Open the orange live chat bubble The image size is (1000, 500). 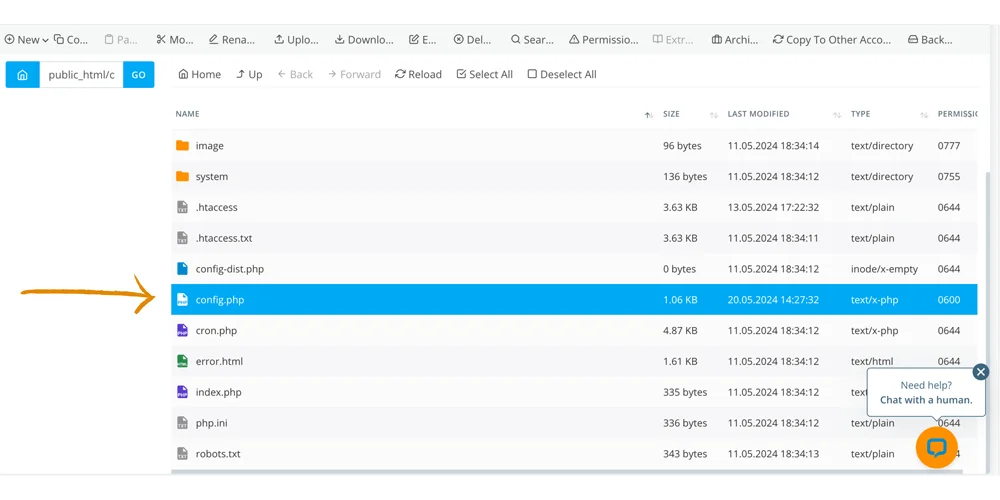pos(936,447)
